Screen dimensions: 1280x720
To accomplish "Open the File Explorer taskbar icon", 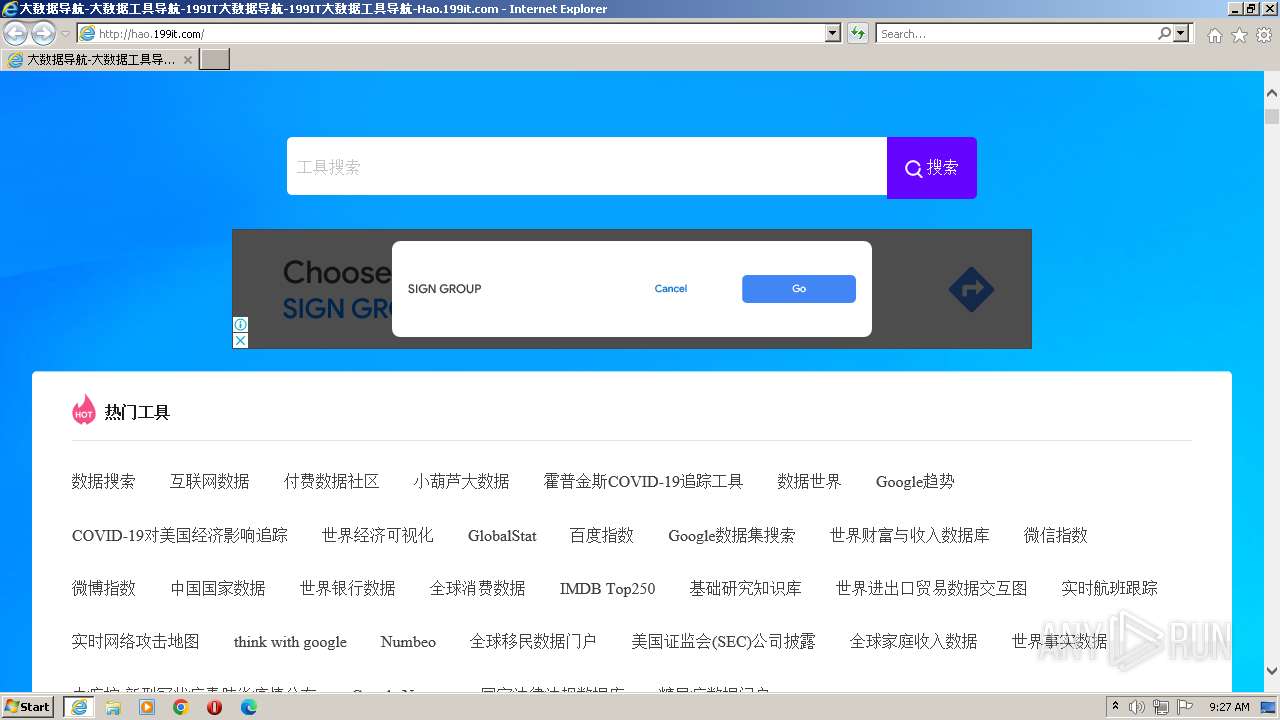I will 113,707.
